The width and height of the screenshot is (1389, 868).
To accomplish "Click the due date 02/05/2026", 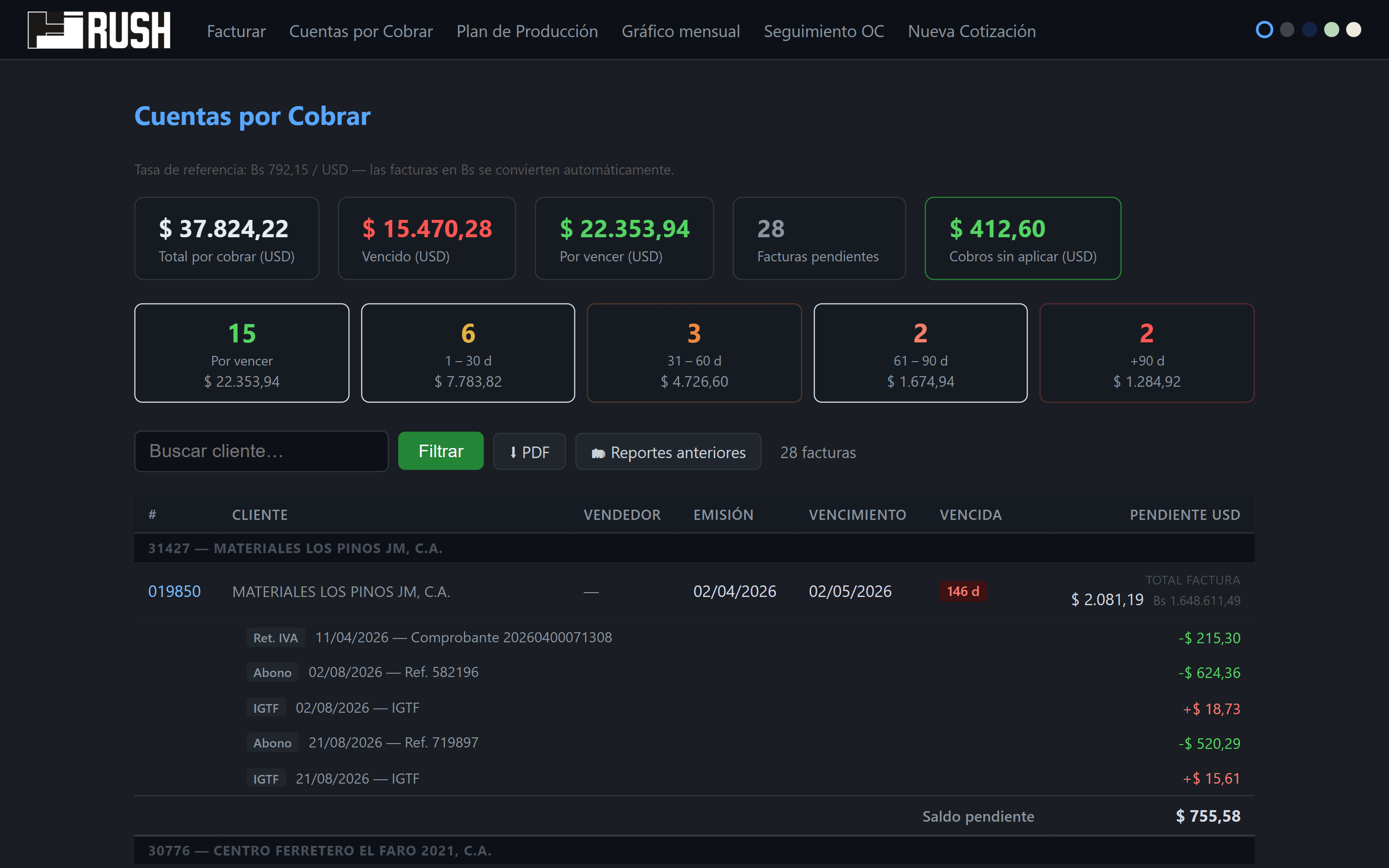I will point(850,591).
